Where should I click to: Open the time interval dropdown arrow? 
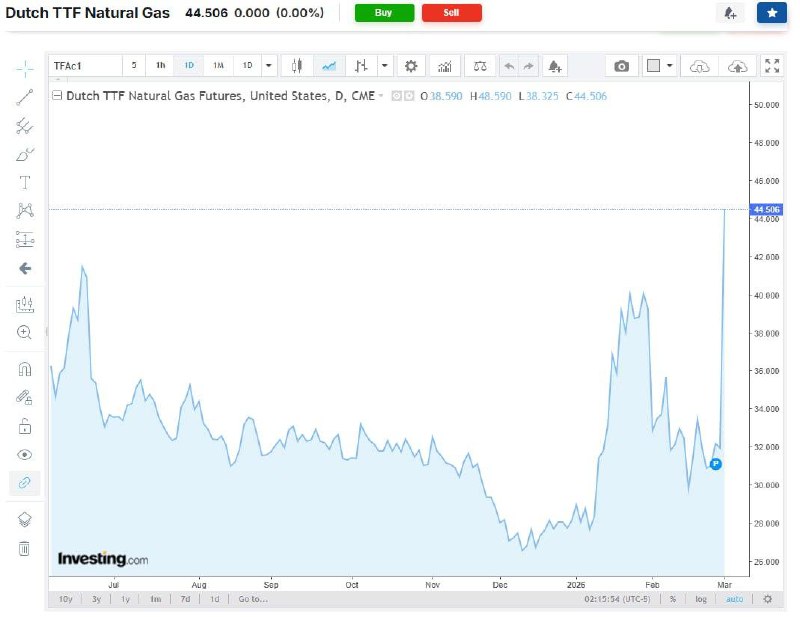point(268,66)
